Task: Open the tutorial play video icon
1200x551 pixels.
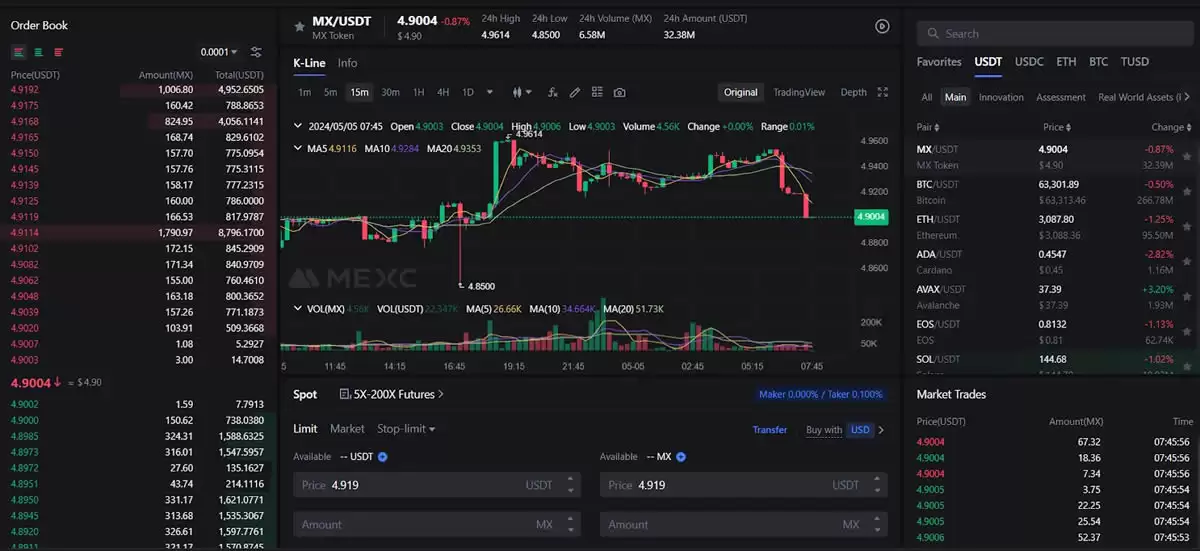Action: (x=882, y=27)
